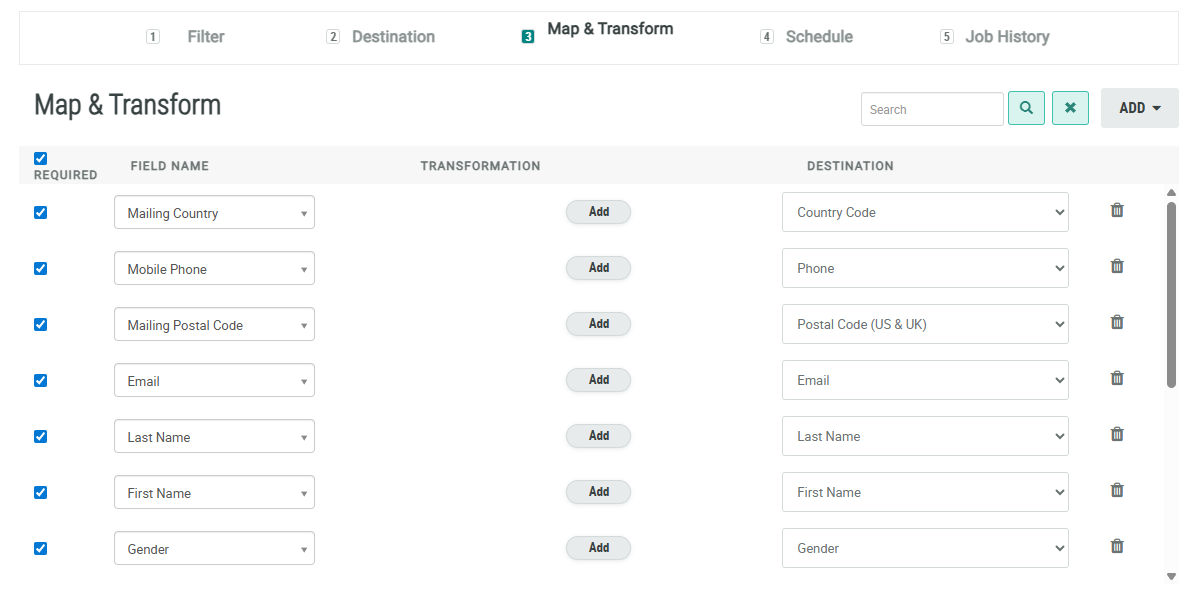
Task: Click the vertical scrollbar thumb of mapping list
Action: click(1171, 294)
